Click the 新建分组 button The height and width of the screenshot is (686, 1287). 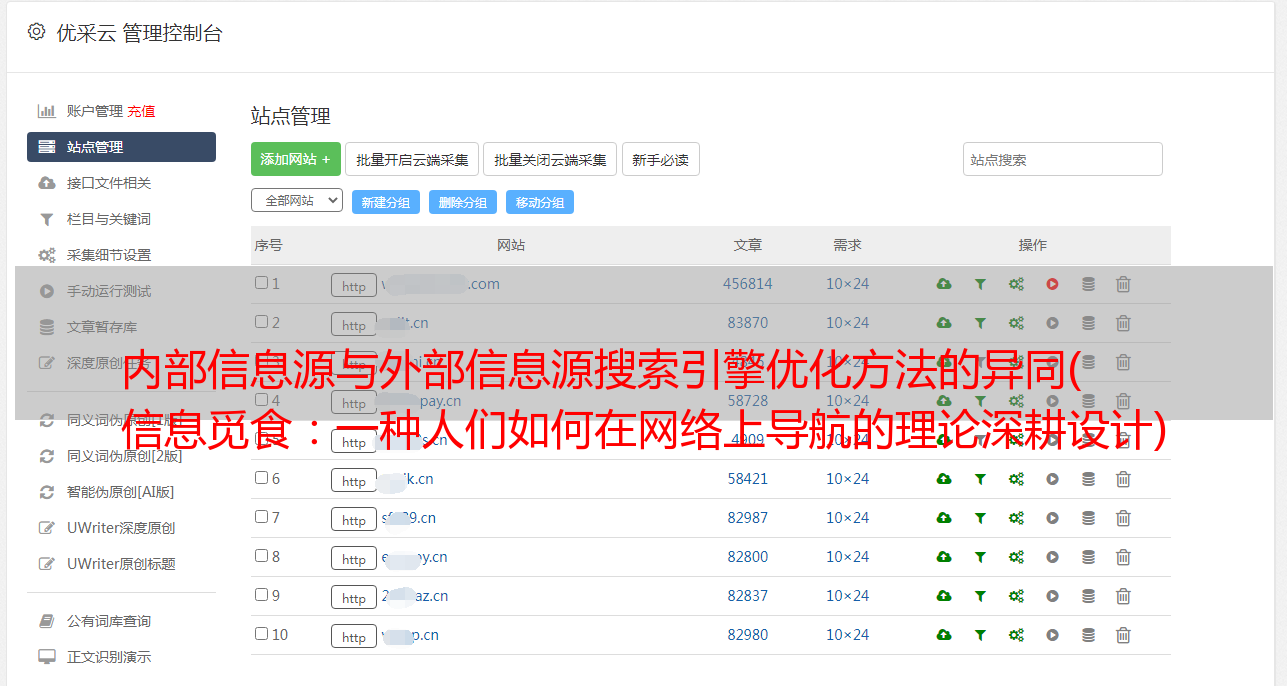pyautogui.click(x=386, y=202)
